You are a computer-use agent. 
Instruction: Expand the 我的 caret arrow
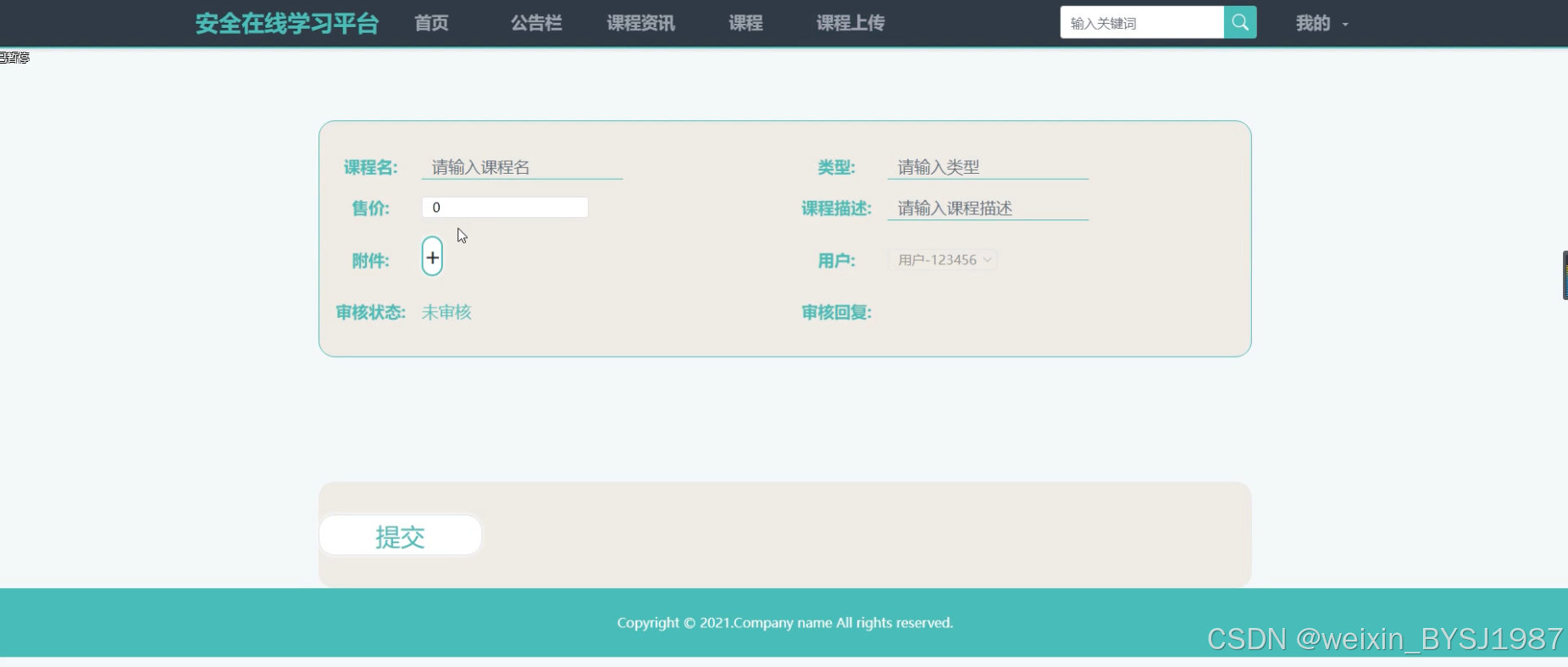coord(1345,25)
